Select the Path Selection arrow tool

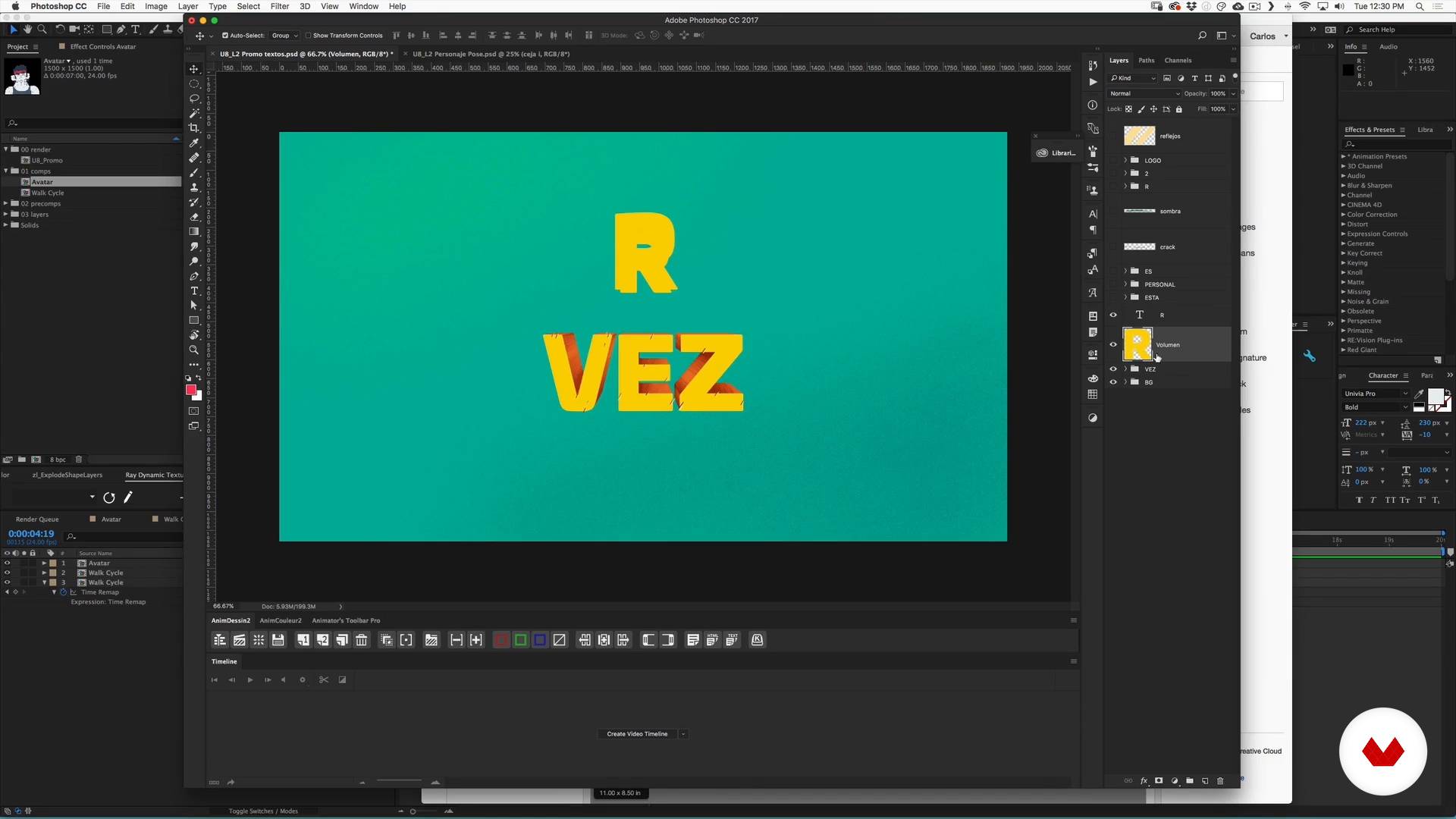[194, 306]
